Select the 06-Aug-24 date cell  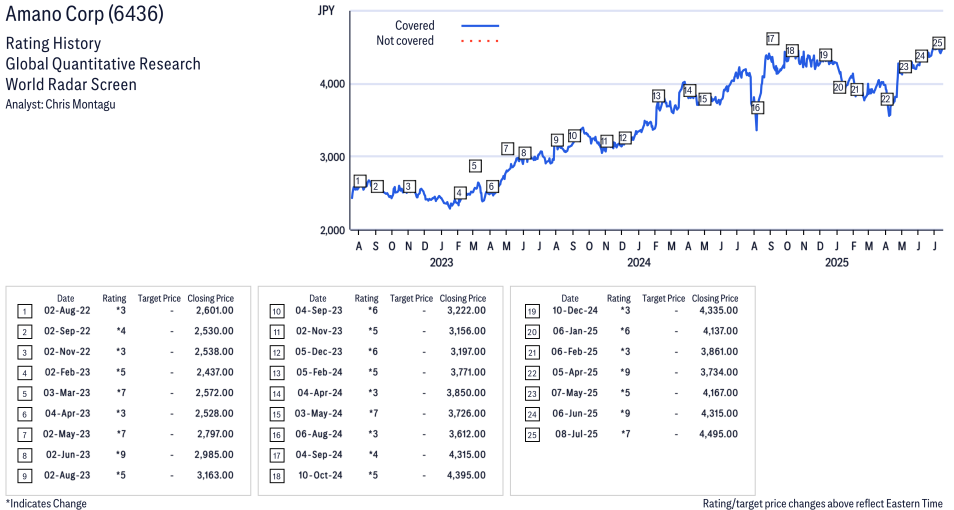(x=319, y=435)
